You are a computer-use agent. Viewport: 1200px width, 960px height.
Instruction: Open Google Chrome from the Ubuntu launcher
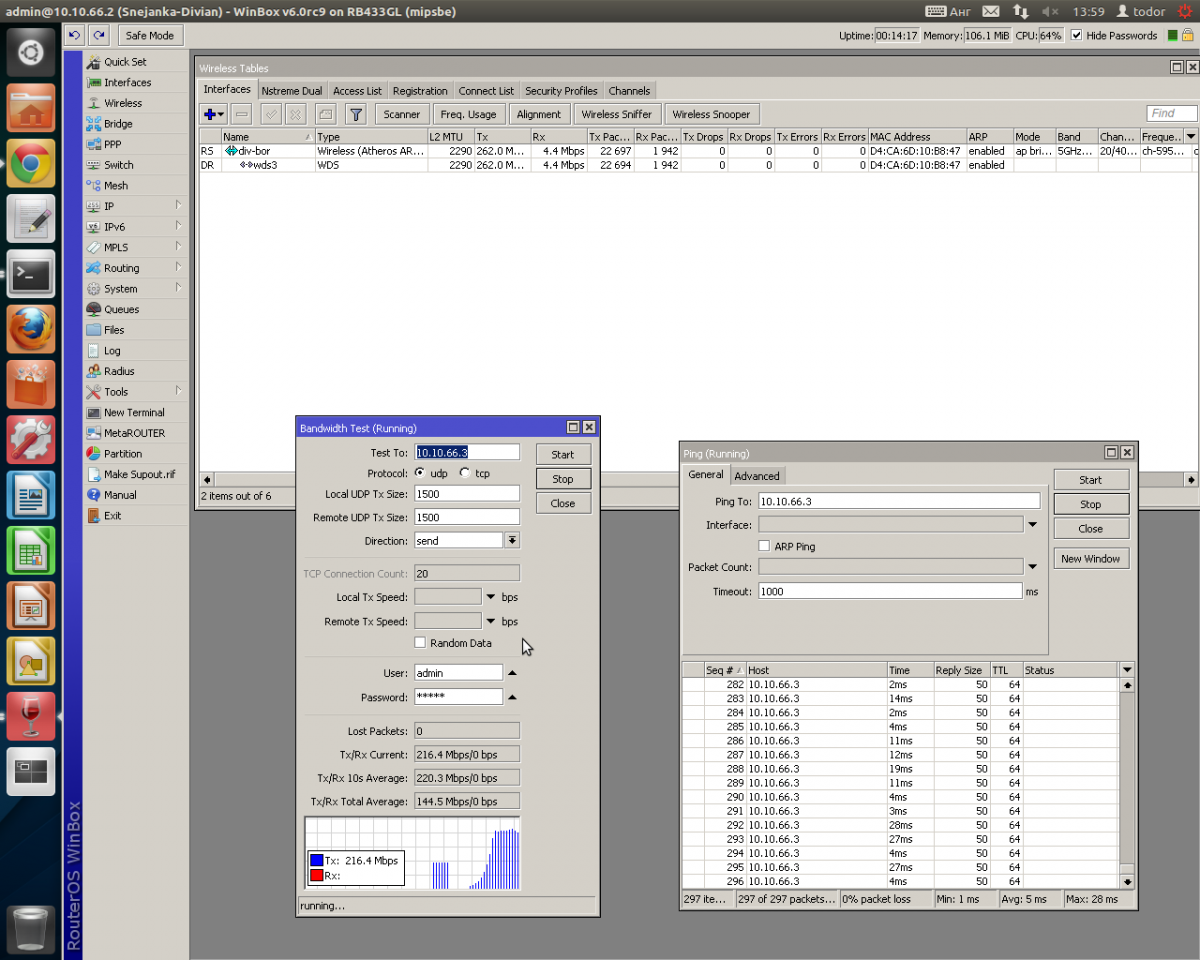(x=31, y=163)
